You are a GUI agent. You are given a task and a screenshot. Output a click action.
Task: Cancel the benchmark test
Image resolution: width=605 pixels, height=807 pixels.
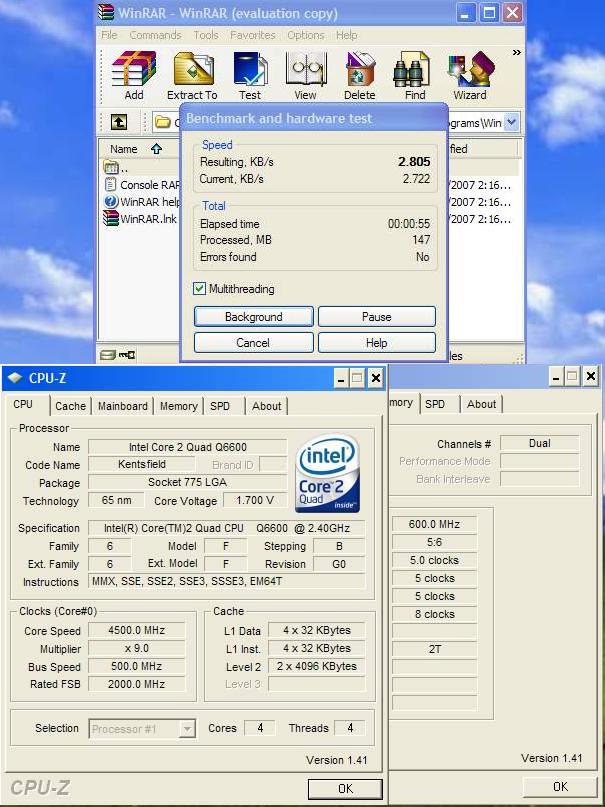click(x=254, y=343)
